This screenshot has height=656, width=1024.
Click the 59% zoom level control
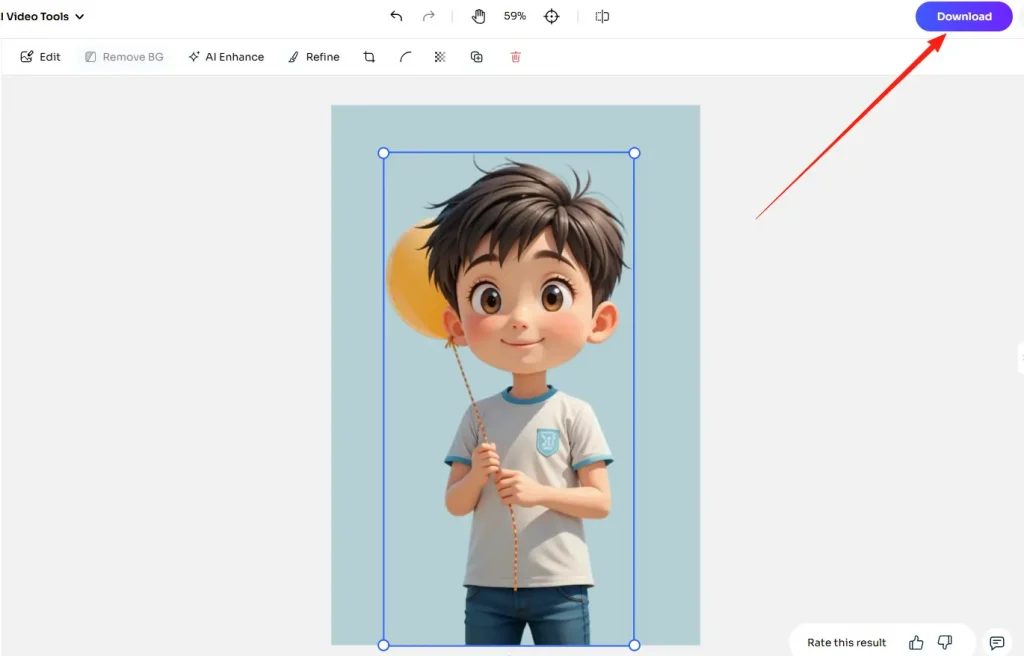tap(513, 16)
